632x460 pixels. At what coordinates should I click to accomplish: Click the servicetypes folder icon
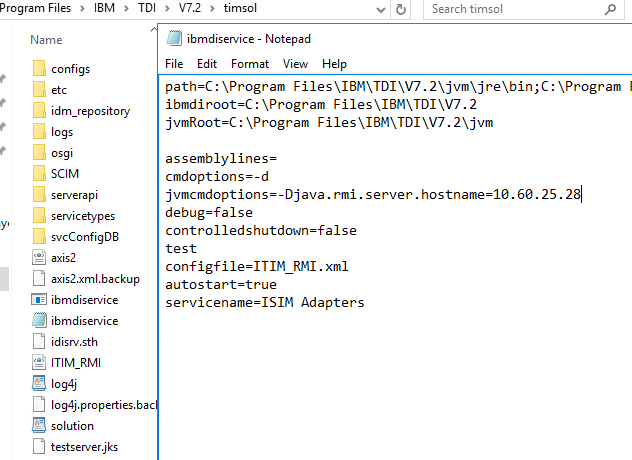[39, 215]
